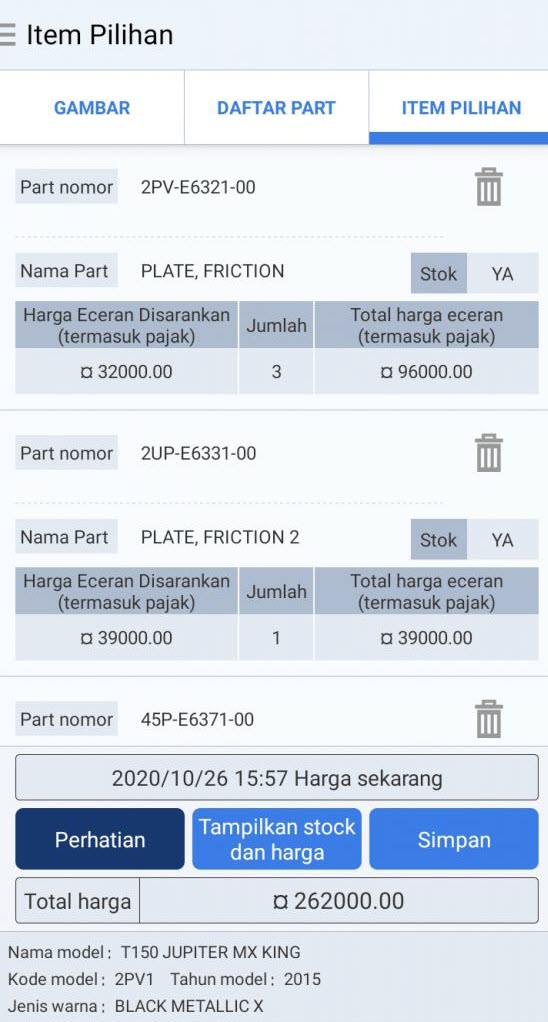The height and width of the screenshot is (1022, 548).
Task: Delete part 2PV-E6321-00 with trash icon
Action: 489,187
